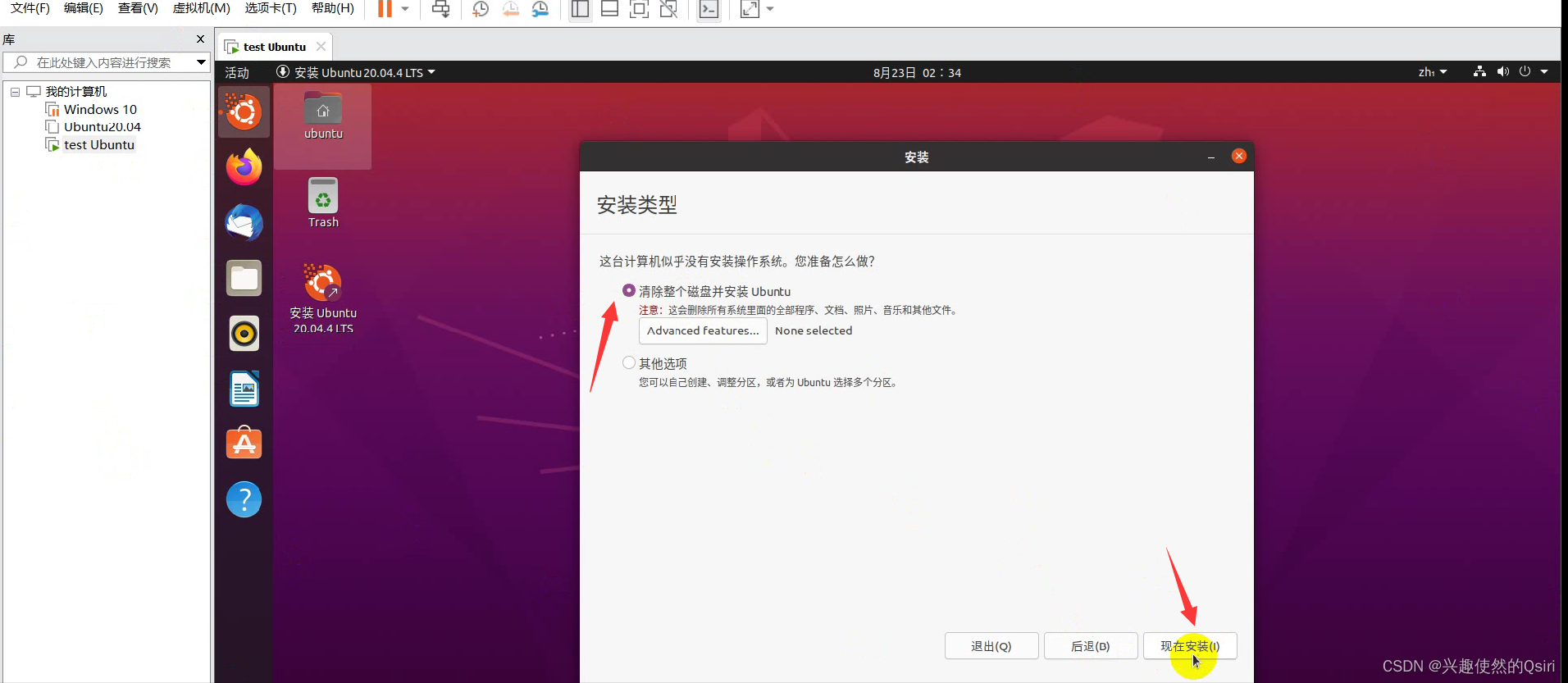Open Ubuntu Software from the dock

[x=244, y=444]
